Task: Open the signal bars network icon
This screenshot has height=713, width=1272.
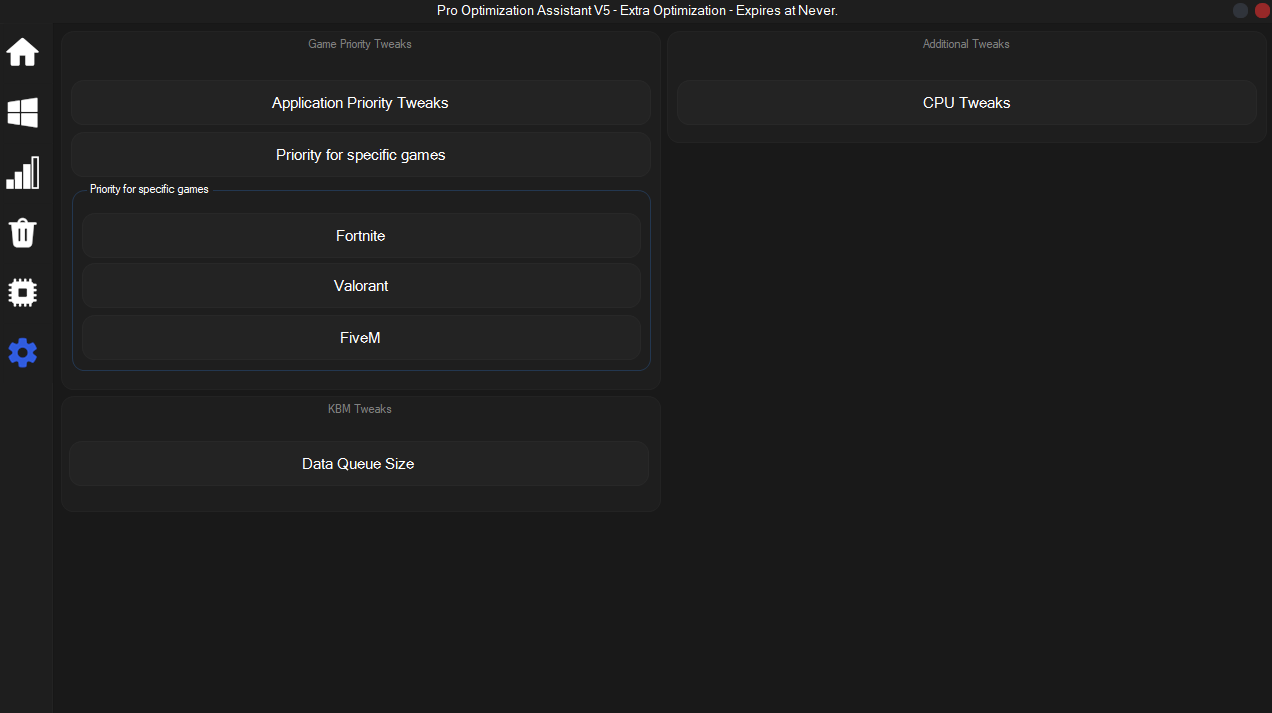Action: tap(23, 173)
